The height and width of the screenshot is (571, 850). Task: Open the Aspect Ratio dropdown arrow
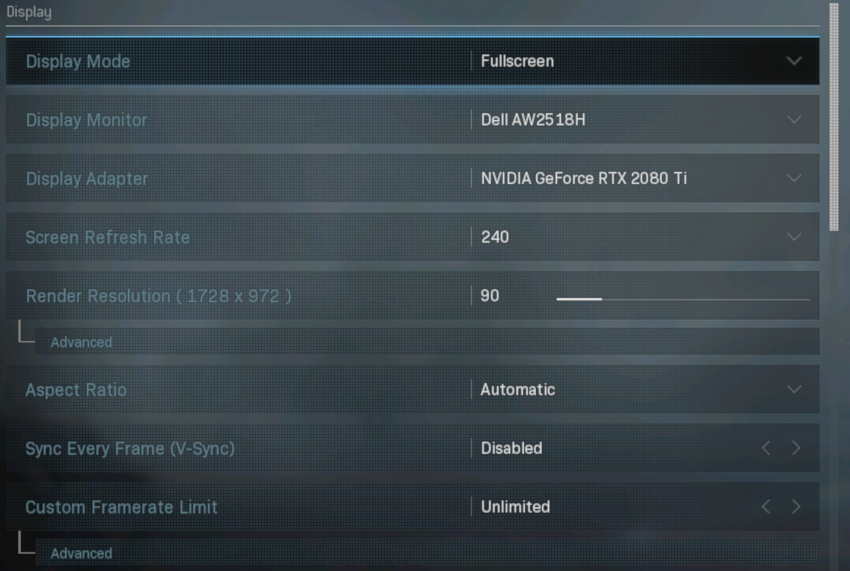click(794, 389)
